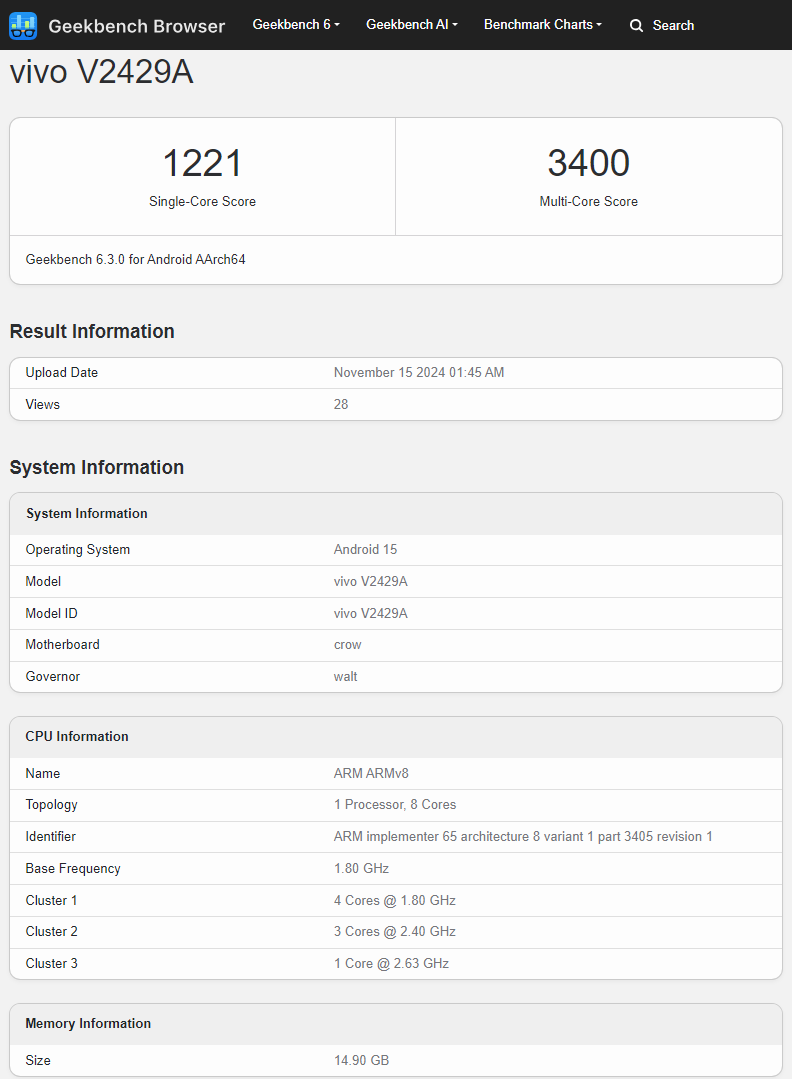Click the Operating System row label
Viewport: 792px width, 1079px height.
tap(78, 549)
